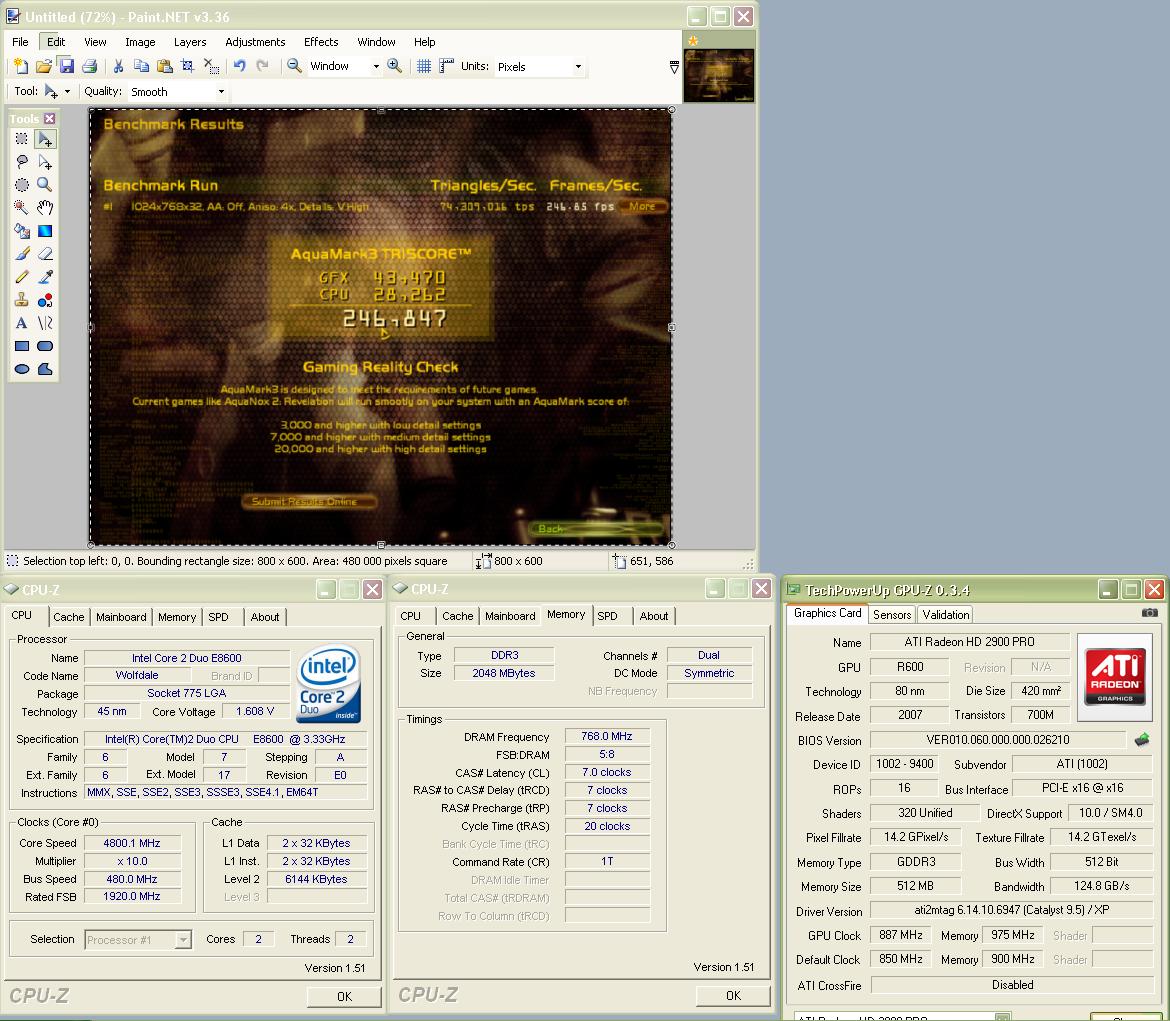The image size is (1170, 1021).
Task: Open the Validation tab in GPU-Z
Action: click(x=945, y=614)
